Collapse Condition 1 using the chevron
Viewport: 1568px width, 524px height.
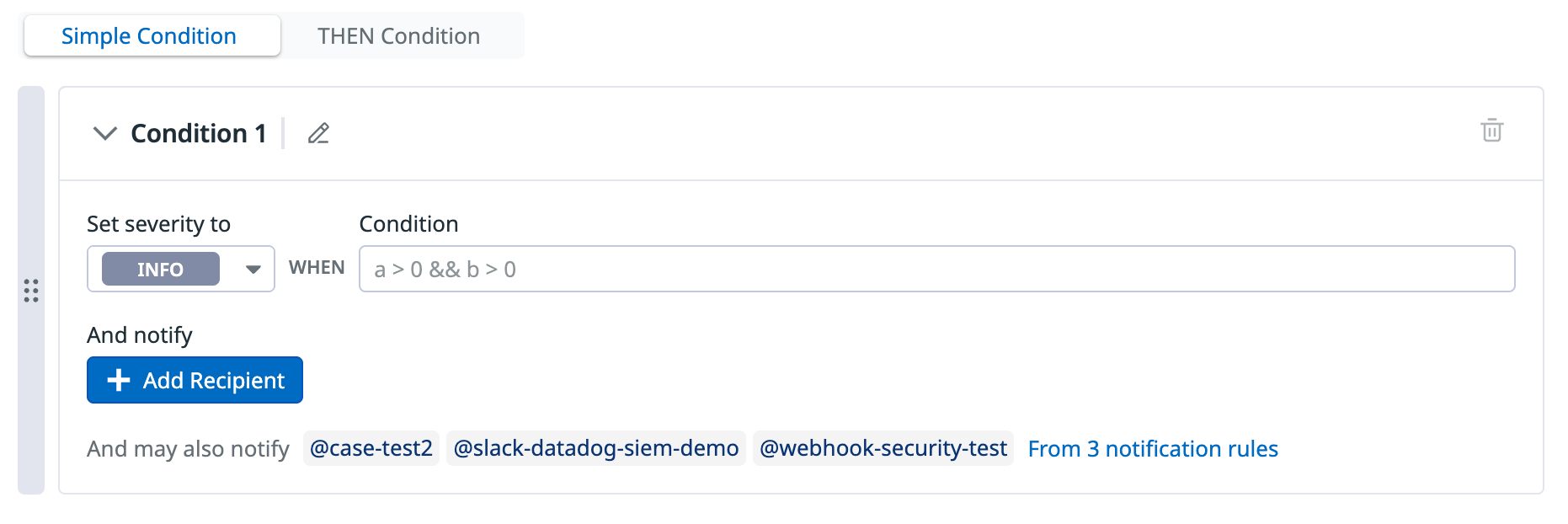tap(104, 133)
